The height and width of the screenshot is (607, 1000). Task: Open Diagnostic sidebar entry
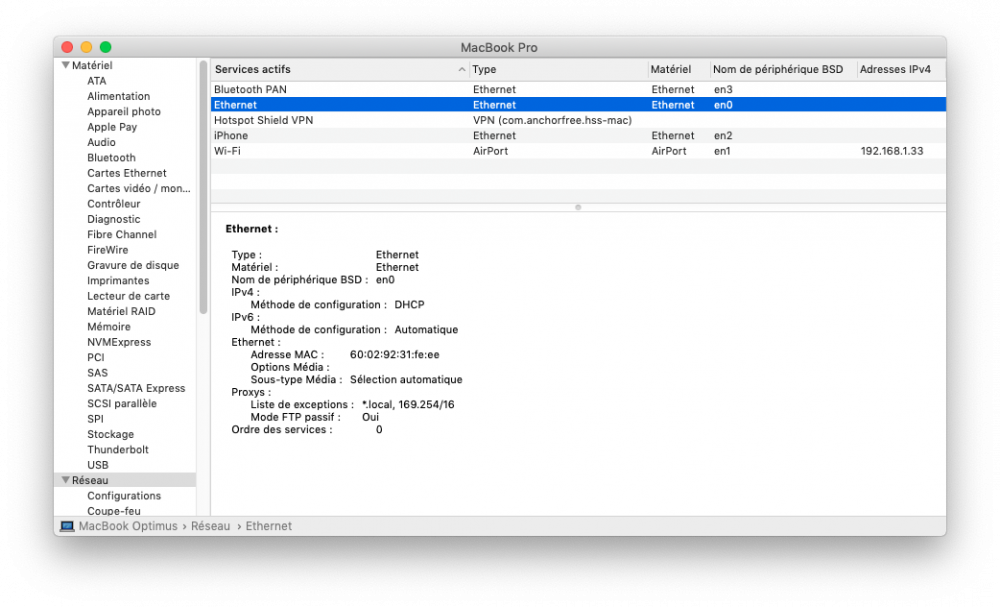[x=114, y=219]
